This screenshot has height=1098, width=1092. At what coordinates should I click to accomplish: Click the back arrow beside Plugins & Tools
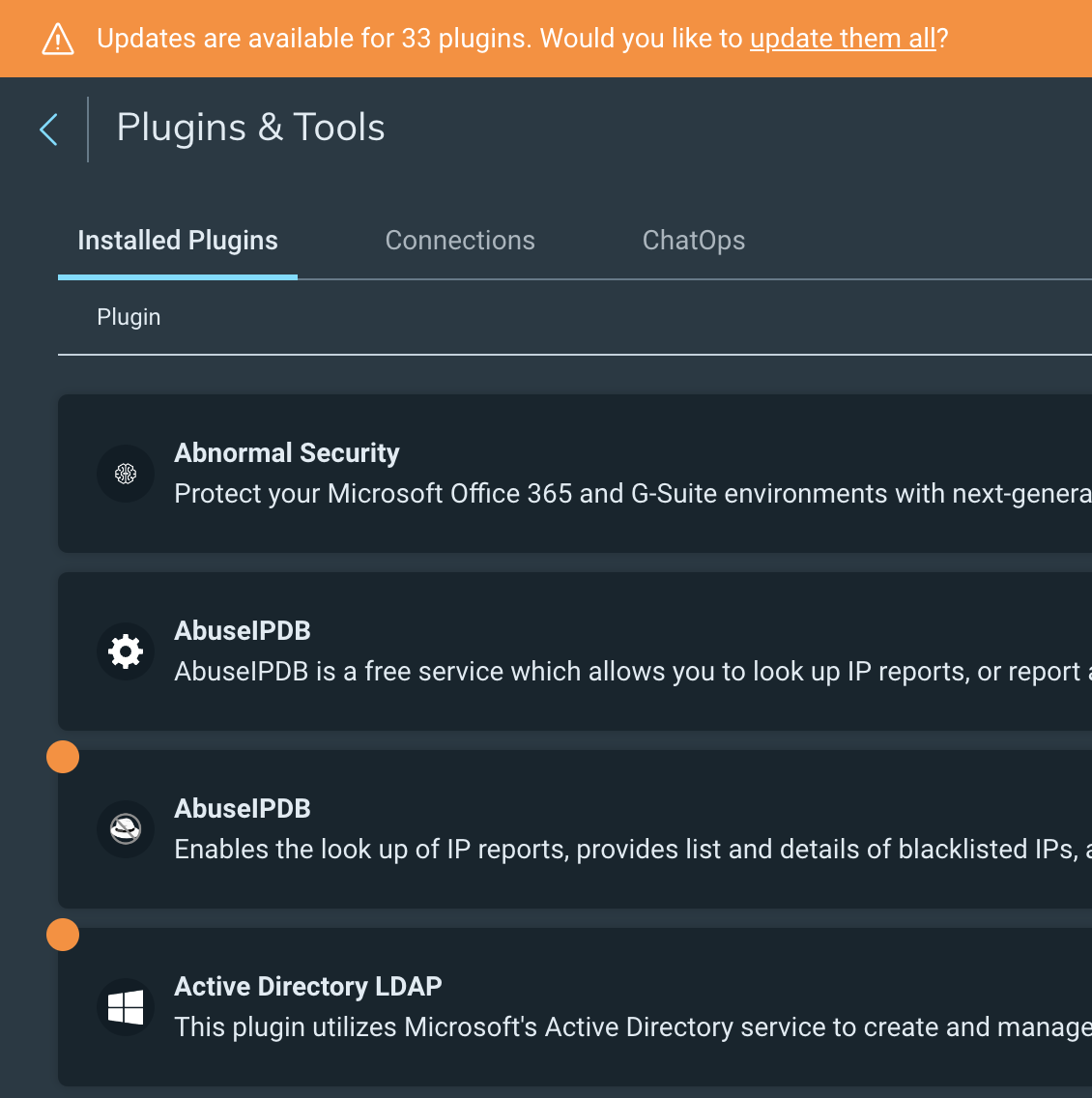click(48, 130)
